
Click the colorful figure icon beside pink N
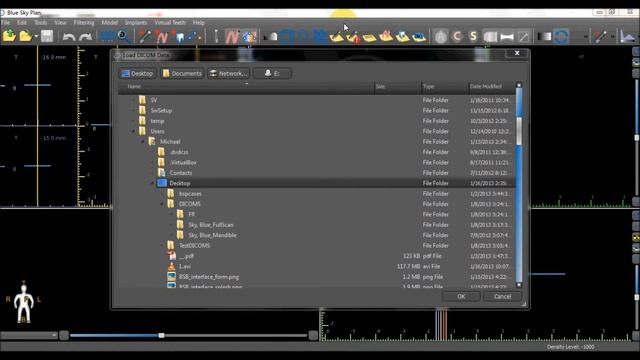pyautogui.click(x=249, y=37)
